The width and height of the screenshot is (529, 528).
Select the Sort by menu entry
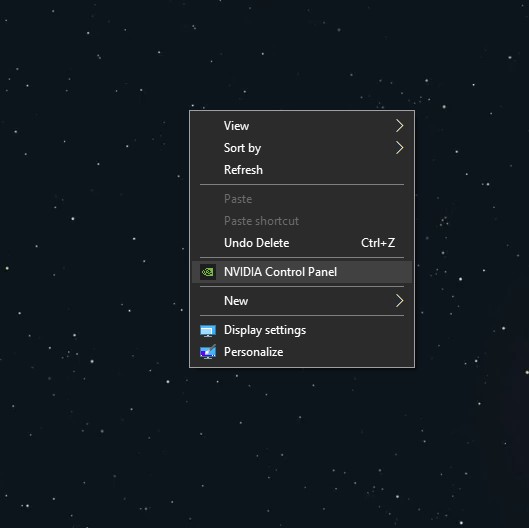302,148
